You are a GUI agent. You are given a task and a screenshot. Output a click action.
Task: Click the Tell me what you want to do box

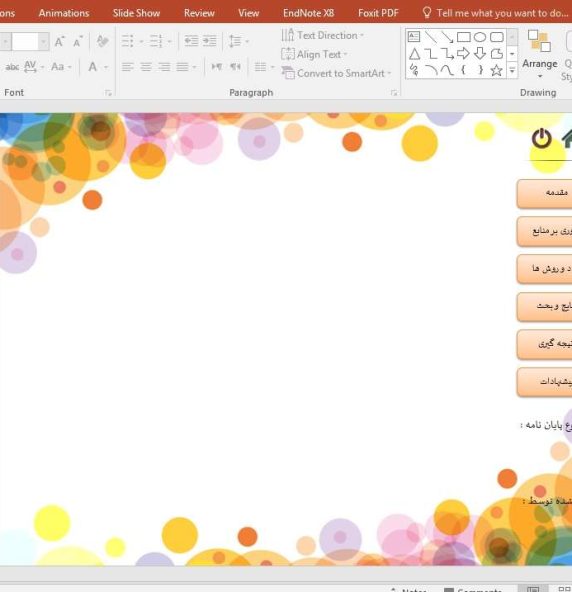pyautogui.click(x=495, y=13)
